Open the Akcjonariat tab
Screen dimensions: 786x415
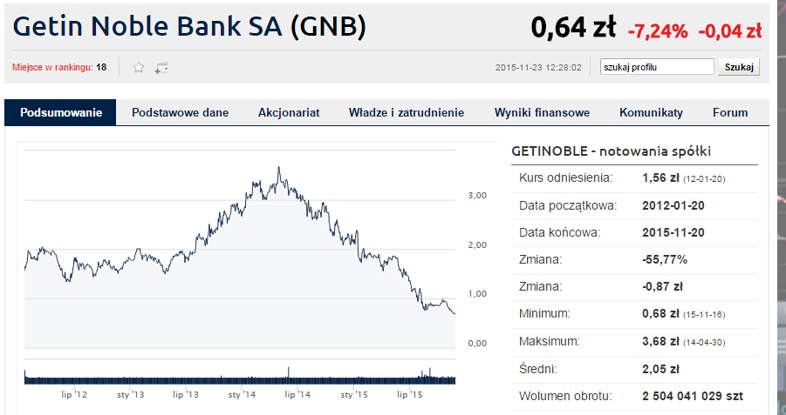point(289,112)
